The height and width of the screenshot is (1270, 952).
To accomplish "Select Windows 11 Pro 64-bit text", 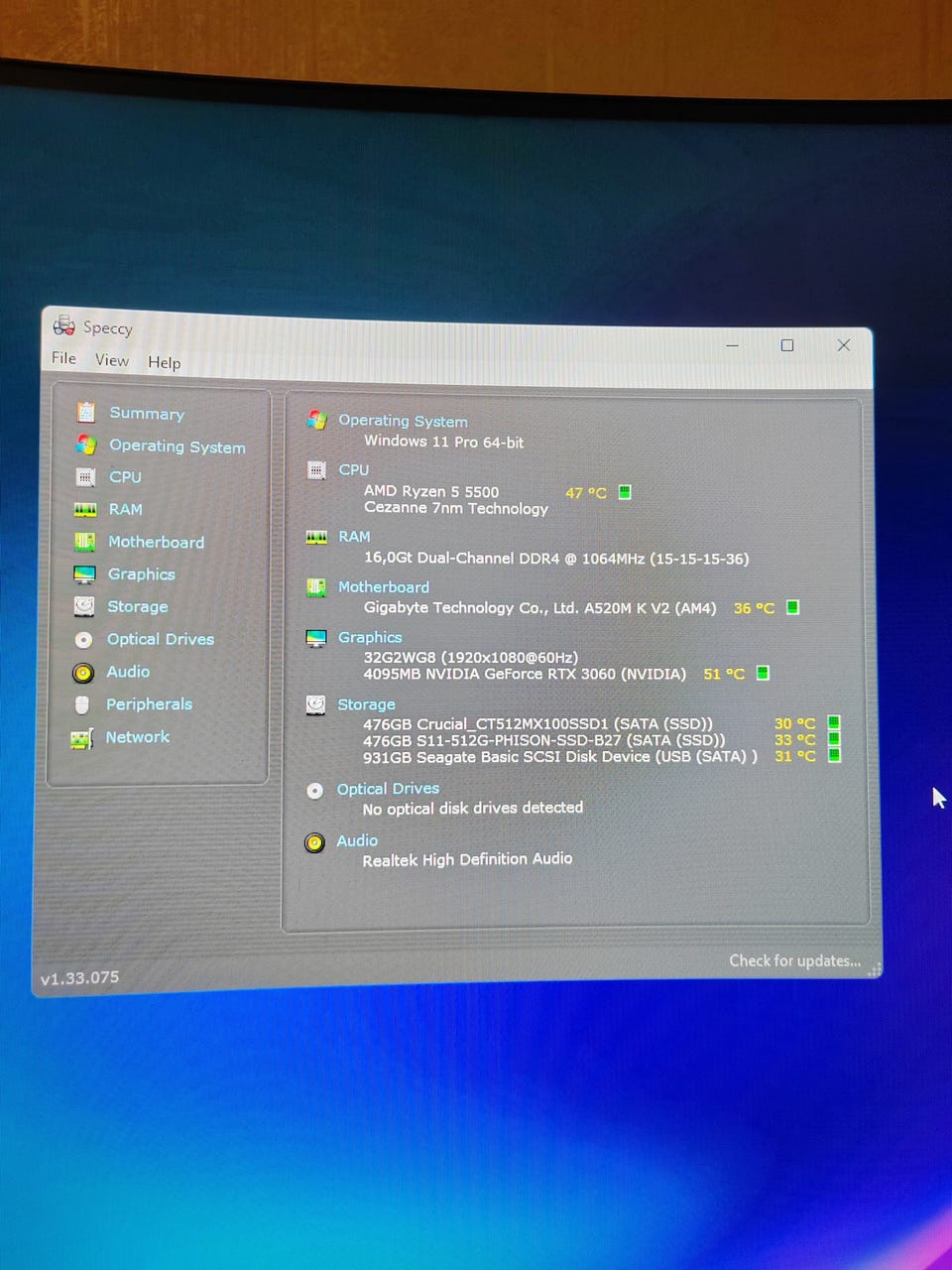I will coord(443,442).
